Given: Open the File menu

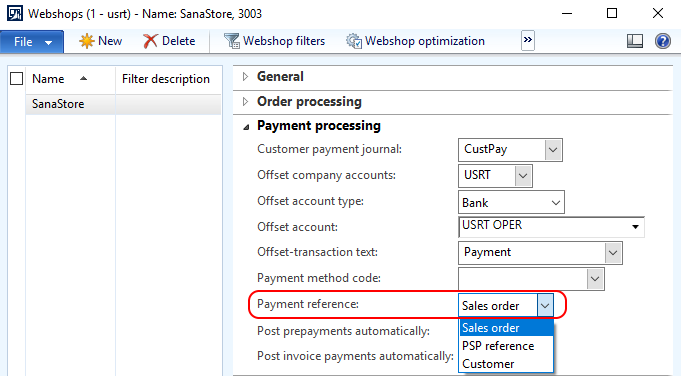Looking at the screenshot, I should 32,42.
